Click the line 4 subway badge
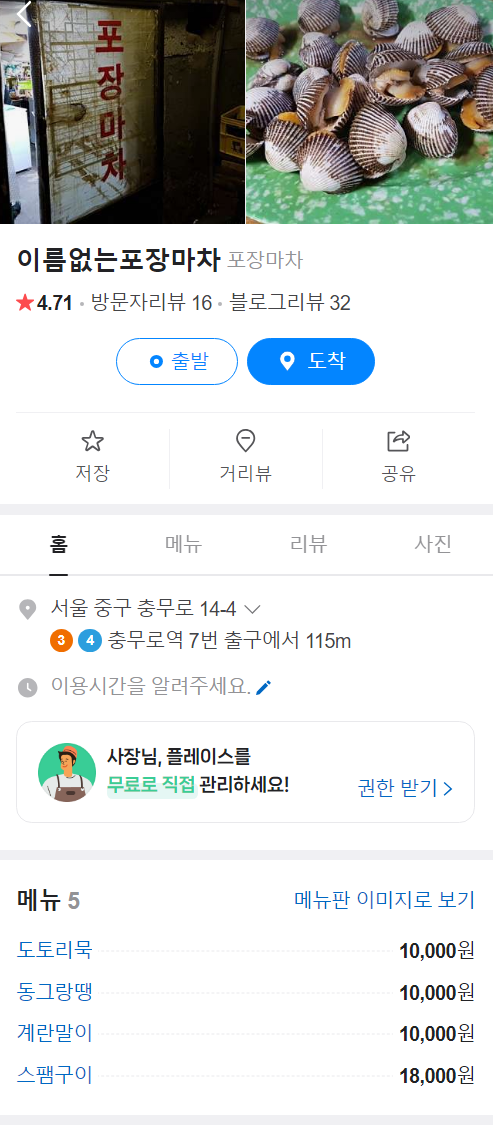The height and width of the screenshot is (1130, 493). pyautogui.click(x=89, y=640)
